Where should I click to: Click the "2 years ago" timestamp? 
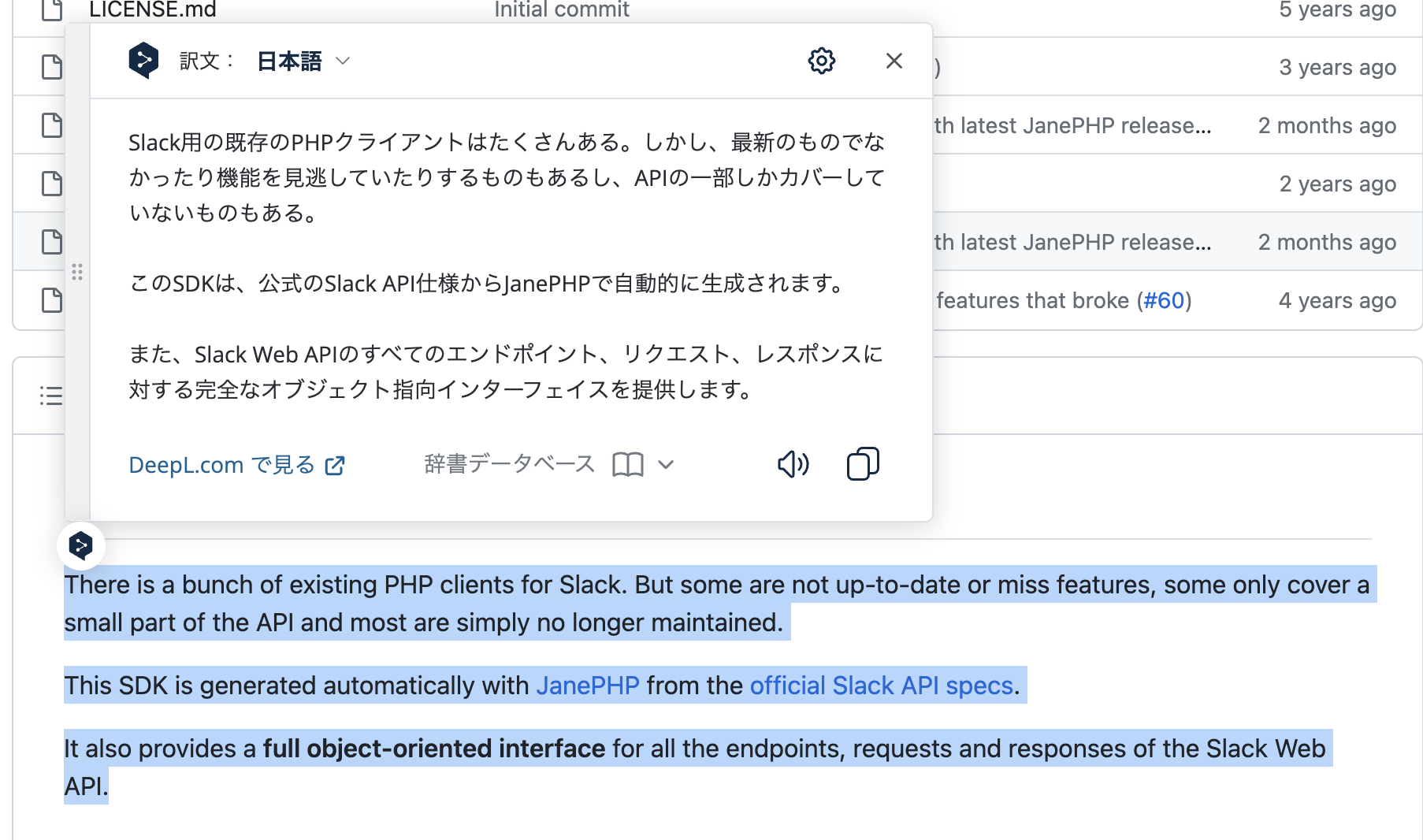click(x=1337, y=184)
